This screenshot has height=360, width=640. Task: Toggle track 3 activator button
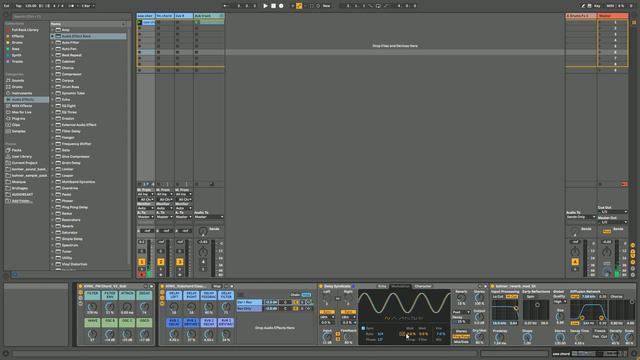click(180, 262)
